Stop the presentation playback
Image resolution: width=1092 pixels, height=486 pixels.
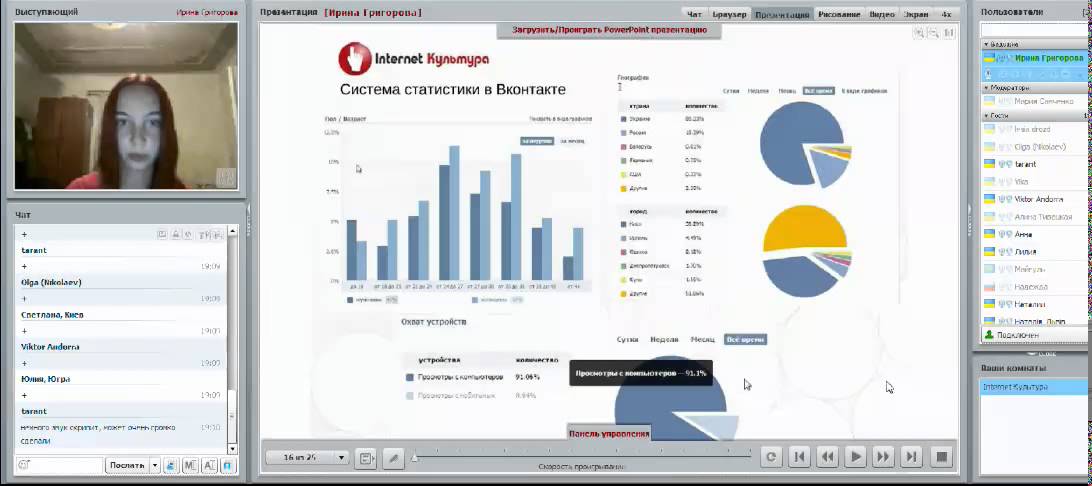pos(942,457)
